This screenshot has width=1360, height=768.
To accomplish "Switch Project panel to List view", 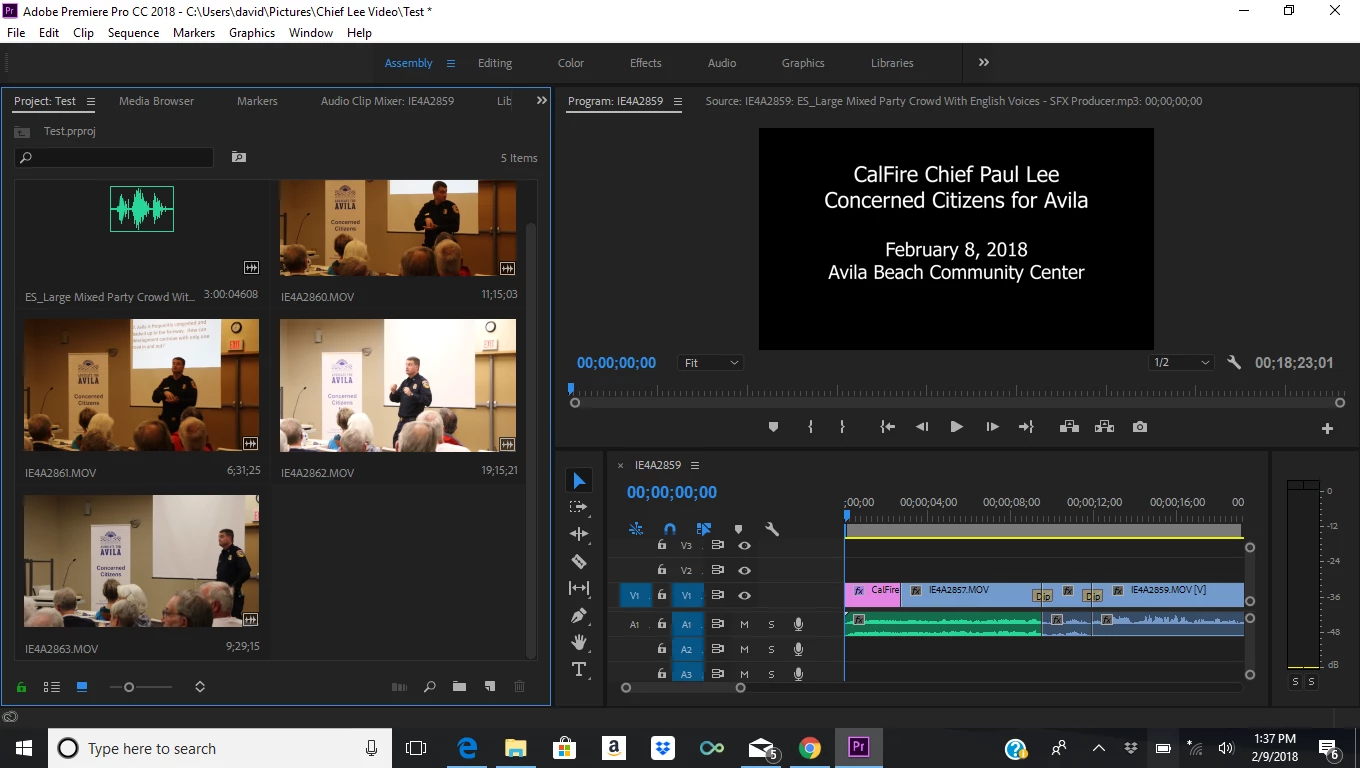I will pyautogui.click(x=52, y=687).
